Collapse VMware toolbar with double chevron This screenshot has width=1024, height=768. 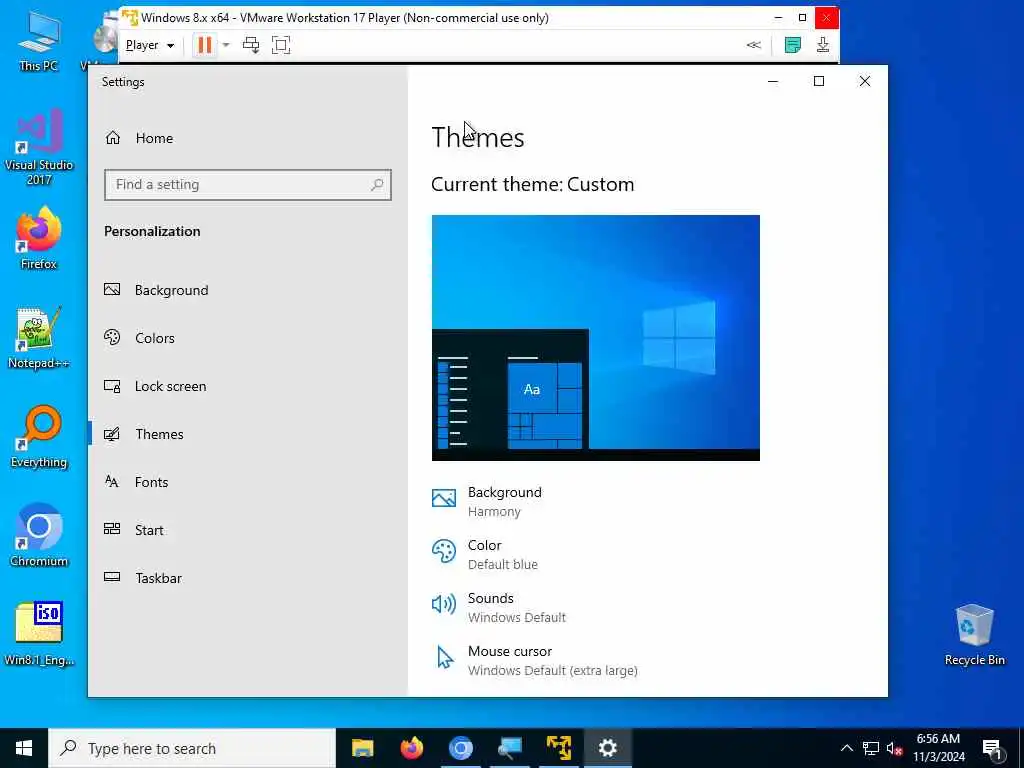coord(754,45)
